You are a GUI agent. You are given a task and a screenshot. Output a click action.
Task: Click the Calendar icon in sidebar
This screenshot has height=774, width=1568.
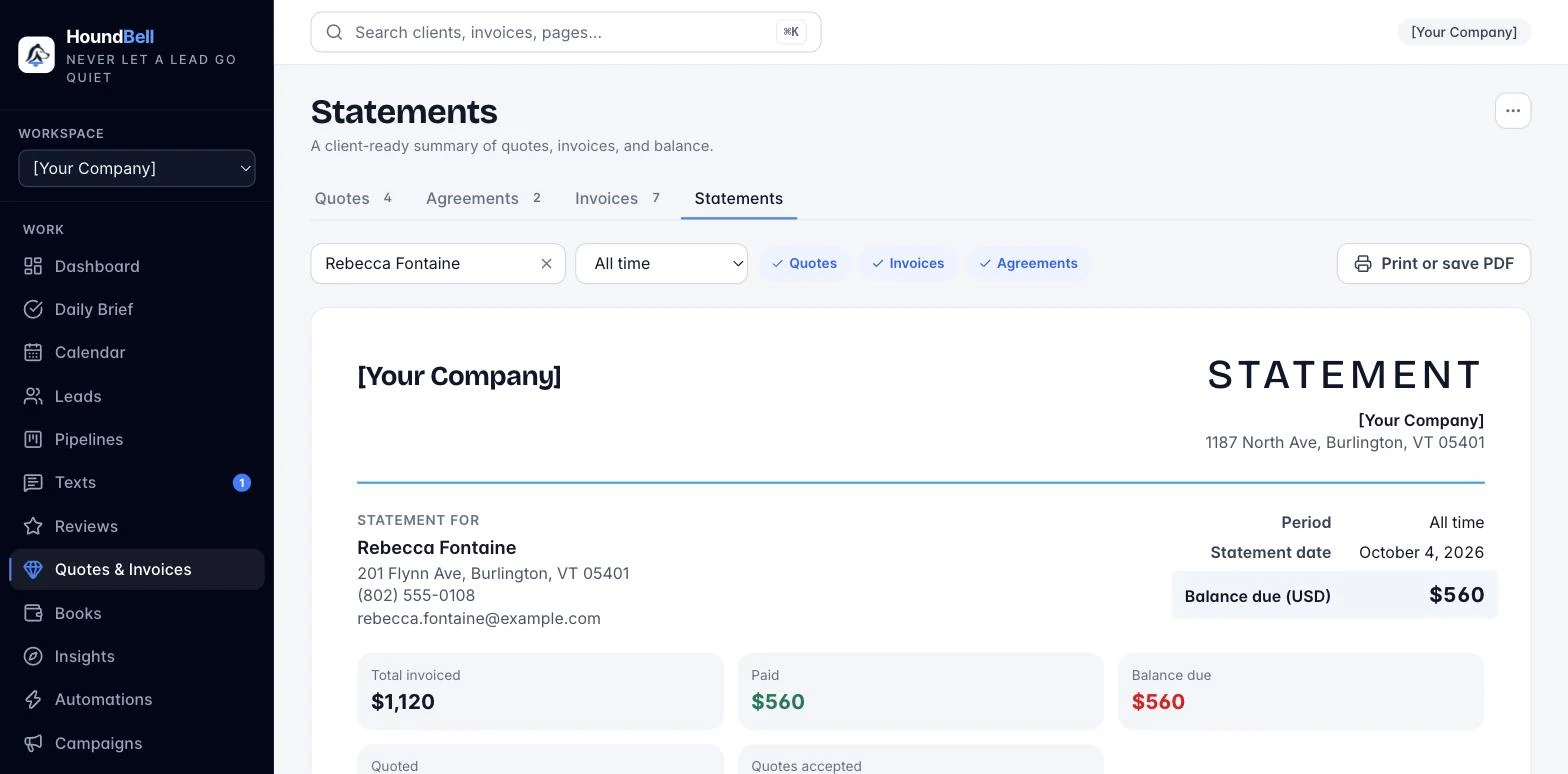point(33,352)
